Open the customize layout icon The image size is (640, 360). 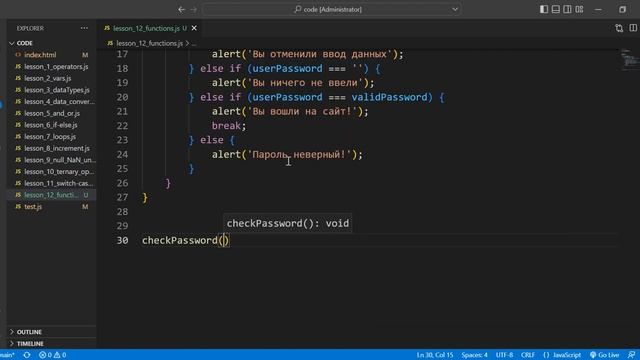(579, 9)
